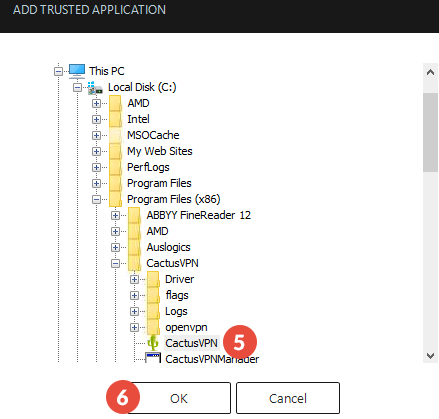Click the Program Files folder icon

(115, 183)
